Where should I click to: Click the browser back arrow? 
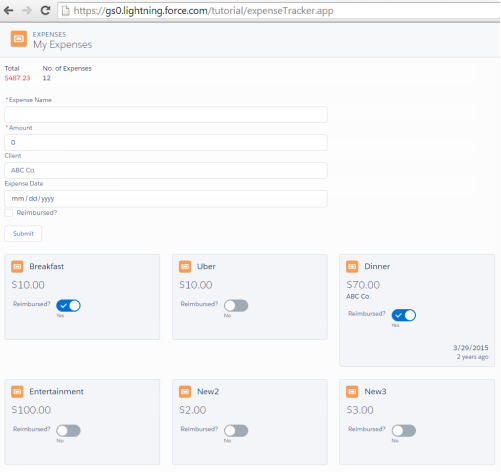coord(9,11)
